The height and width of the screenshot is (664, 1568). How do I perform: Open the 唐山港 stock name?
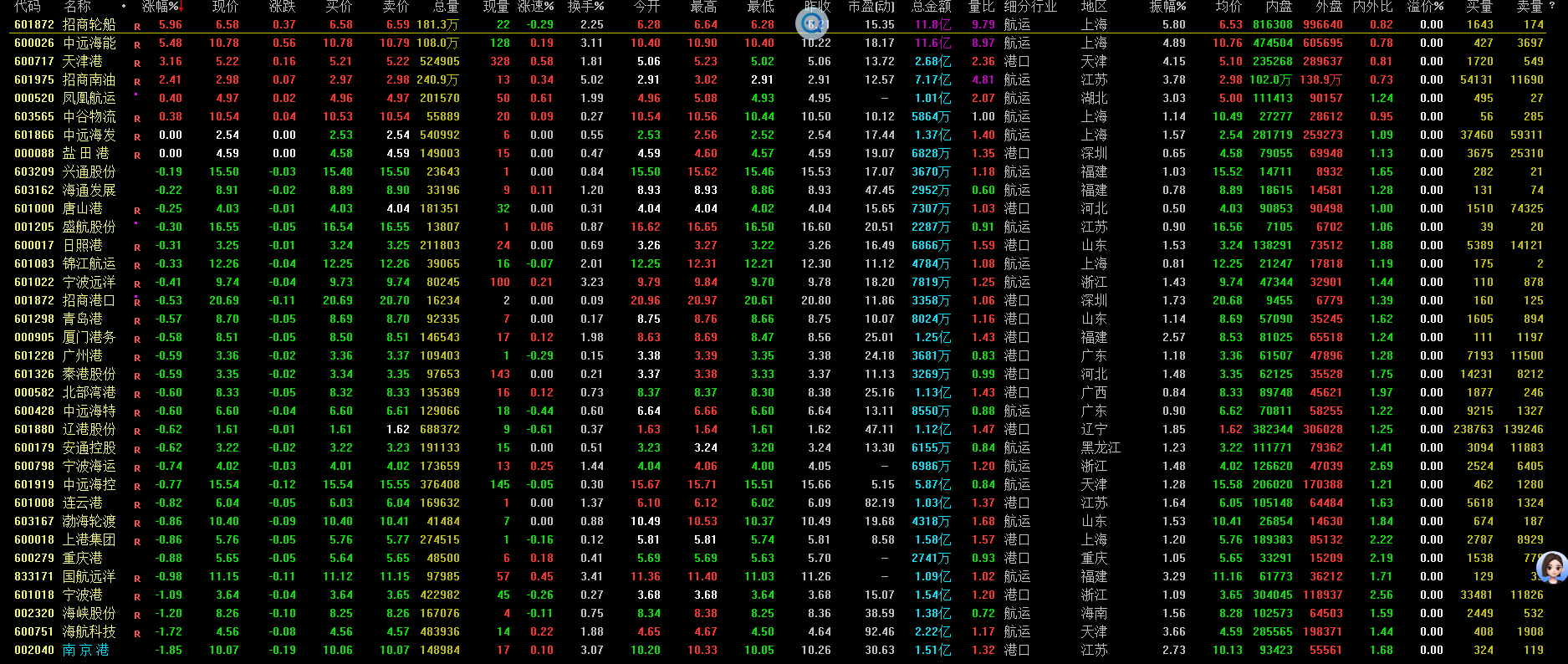point(83,209)
